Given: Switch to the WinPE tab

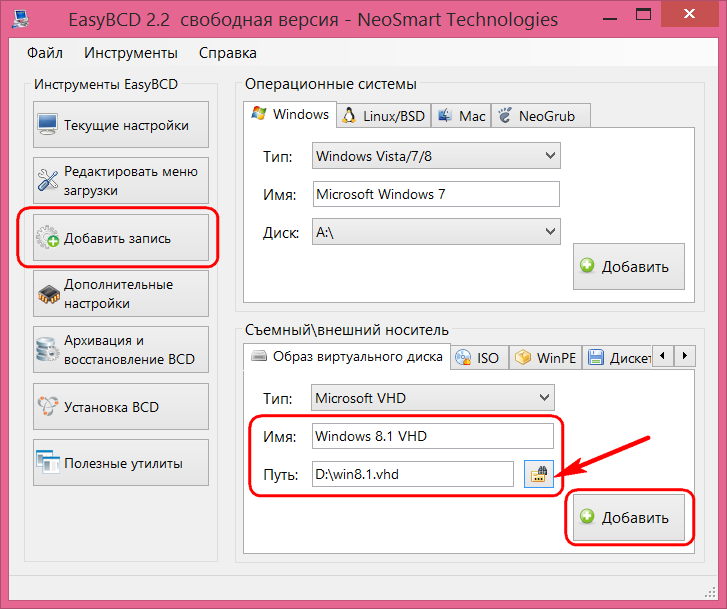Looking at the screenshot, I should (545, 358).
